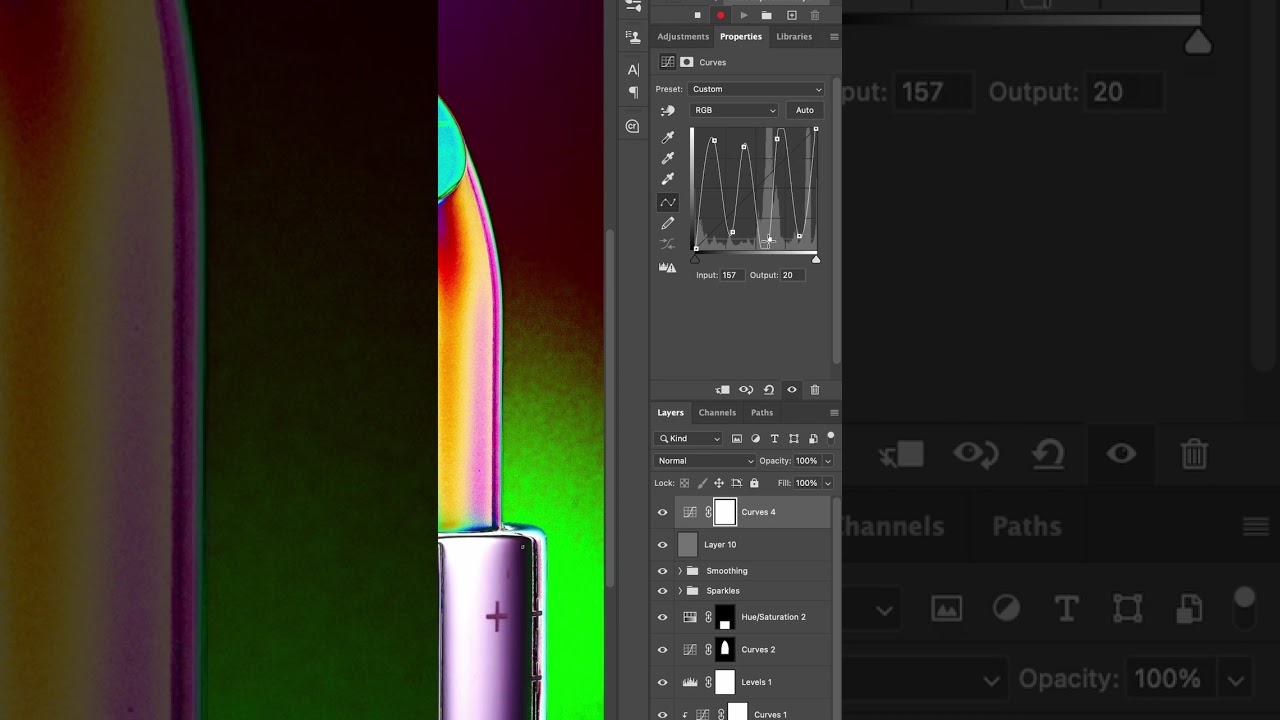
Task: Filter layers by type layers
Action: [775, 439]
